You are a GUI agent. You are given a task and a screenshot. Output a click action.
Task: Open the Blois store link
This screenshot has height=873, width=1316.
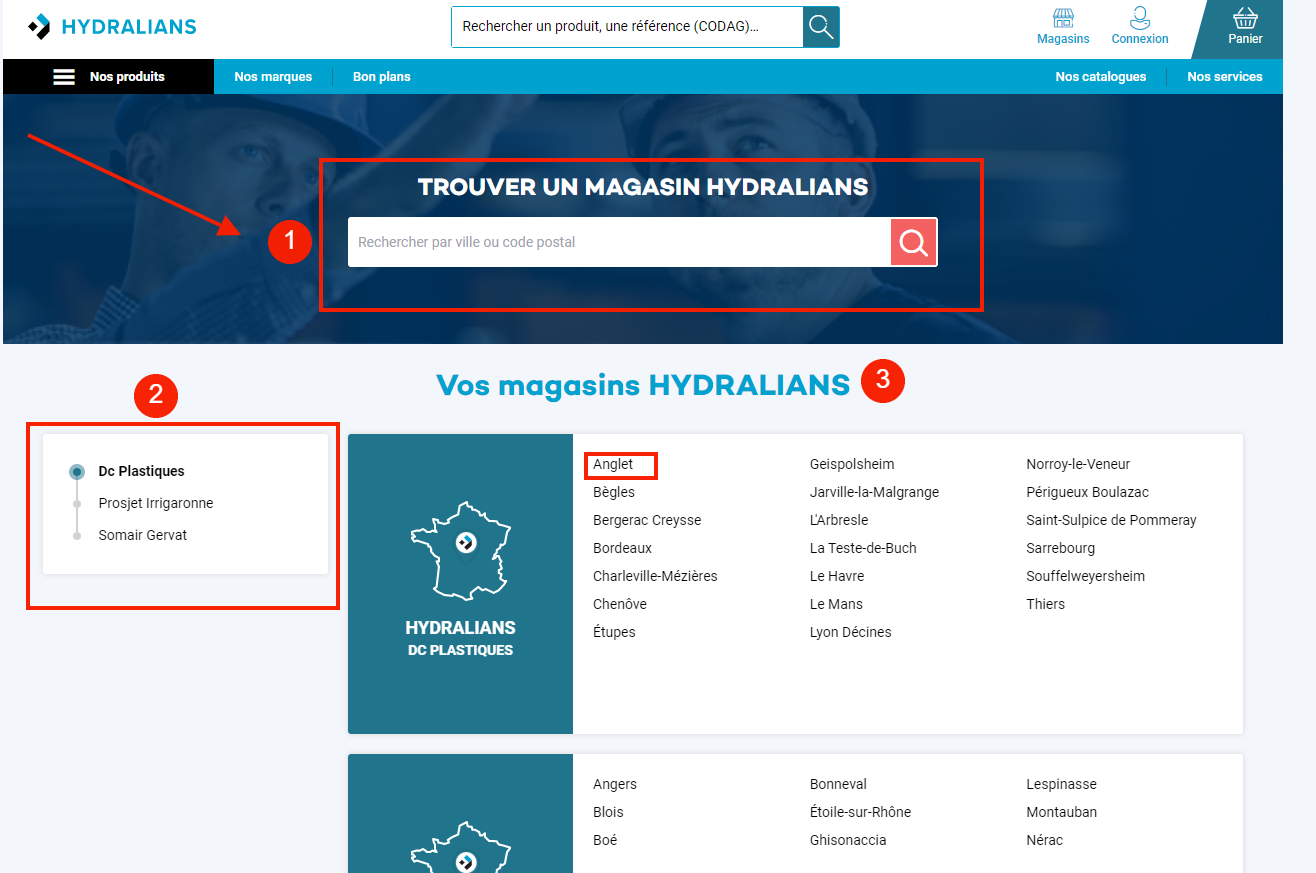(608, 812)
